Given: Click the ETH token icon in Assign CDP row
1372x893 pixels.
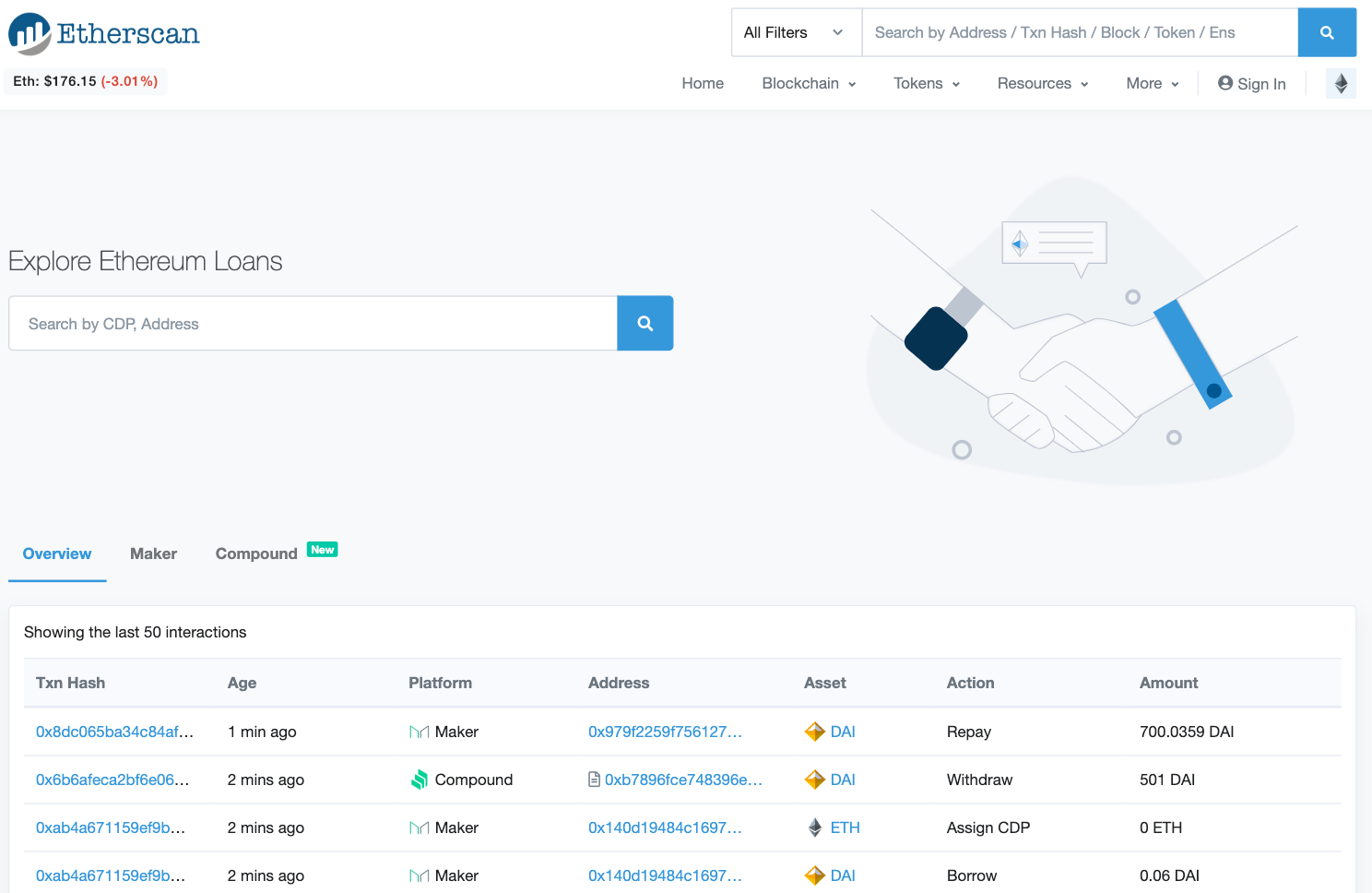Looking at the screenshot, I should 815,828.
